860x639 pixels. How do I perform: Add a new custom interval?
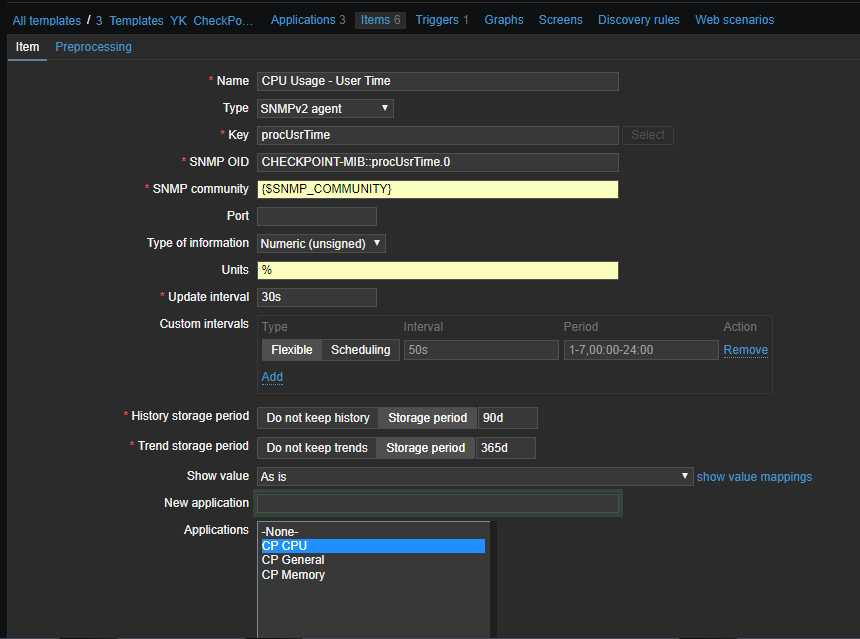(x=272, y=377)
